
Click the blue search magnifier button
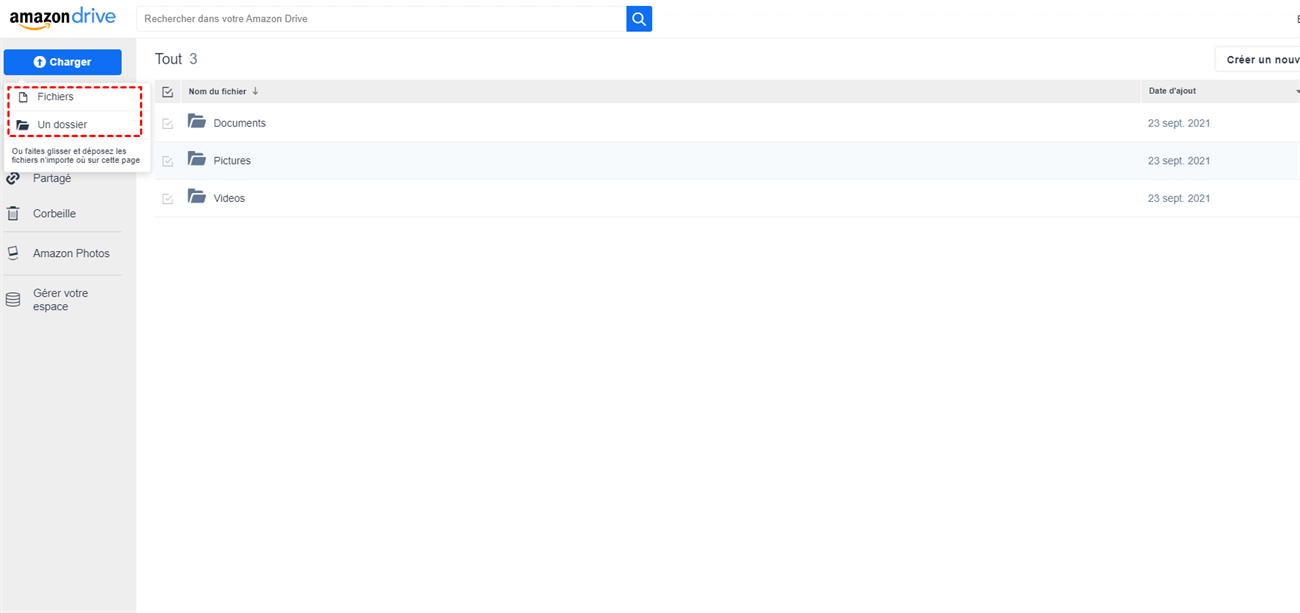click(639, 19)
